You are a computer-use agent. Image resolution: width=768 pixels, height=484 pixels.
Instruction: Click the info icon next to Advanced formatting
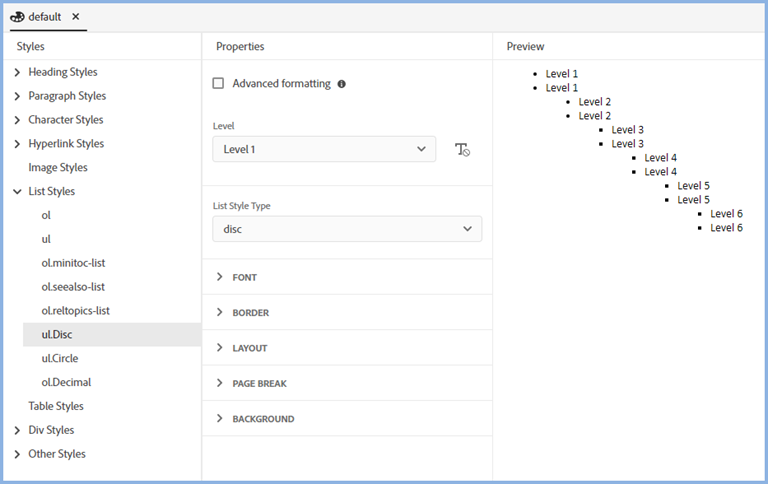342,84
